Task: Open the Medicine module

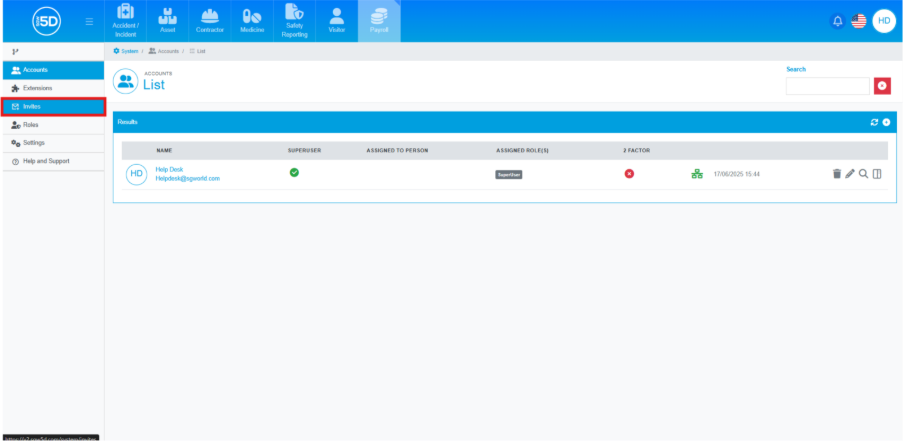Action: pyautogui.click(x=252, y=21)
